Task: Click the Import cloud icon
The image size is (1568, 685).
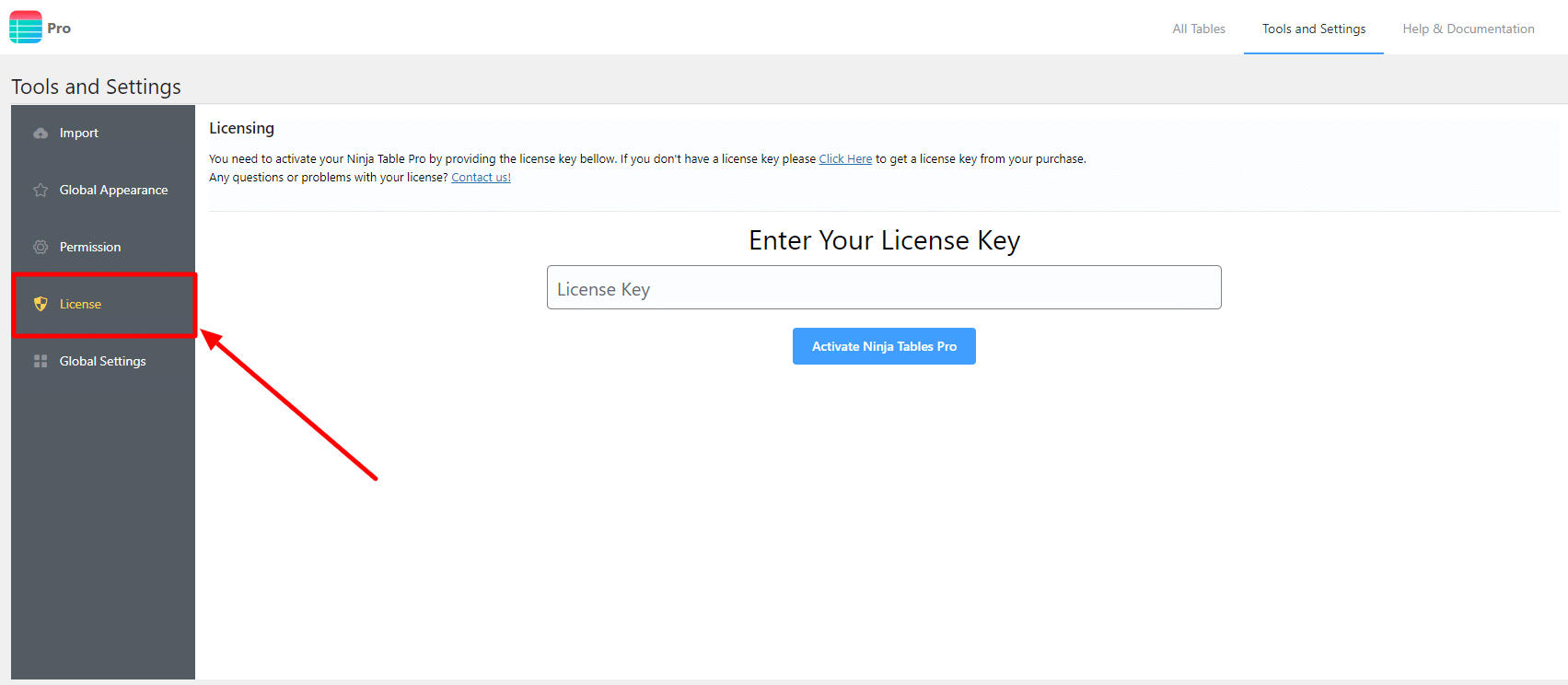Action: point(41,134)
